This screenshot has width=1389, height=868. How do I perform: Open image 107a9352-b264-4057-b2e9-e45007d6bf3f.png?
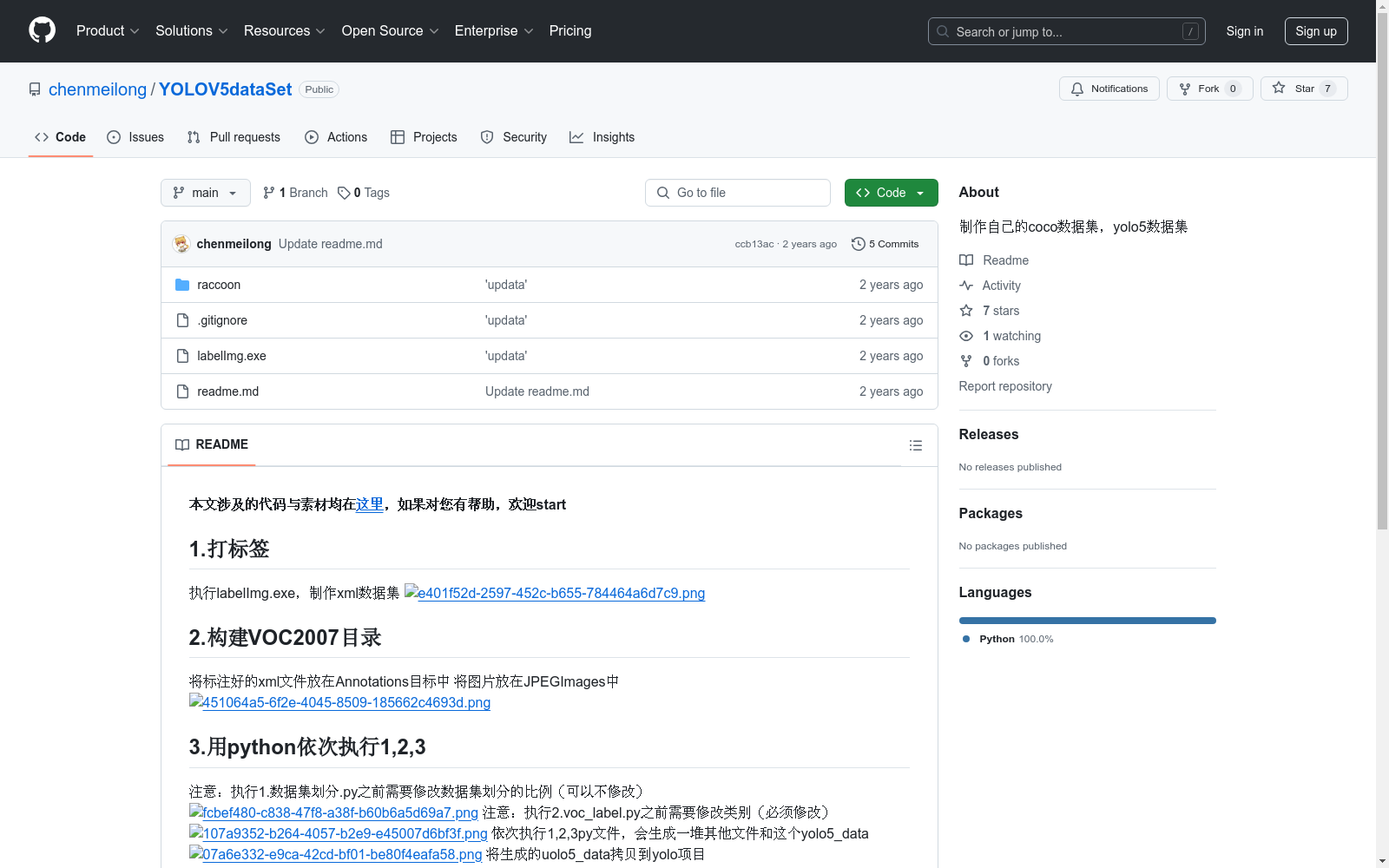click(339, 833)
